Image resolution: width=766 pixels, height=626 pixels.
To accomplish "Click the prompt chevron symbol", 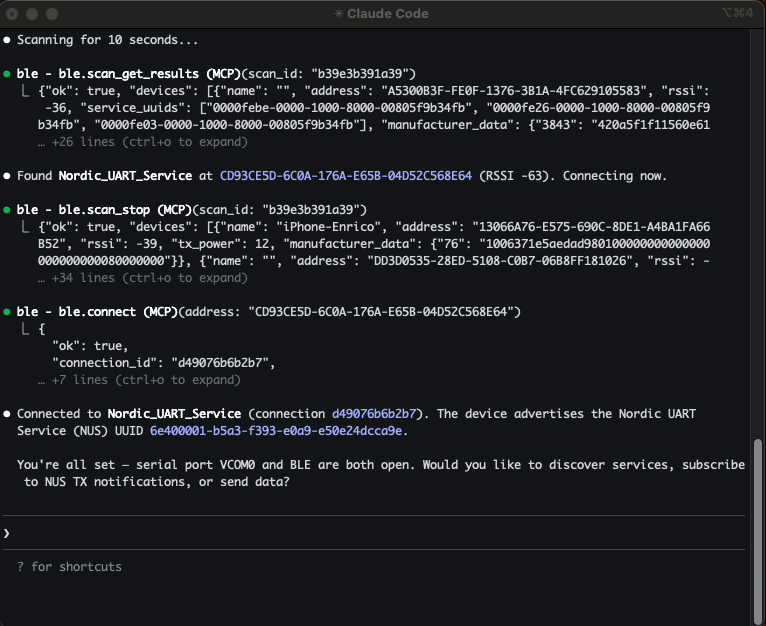I will click(x=7, y=533).
